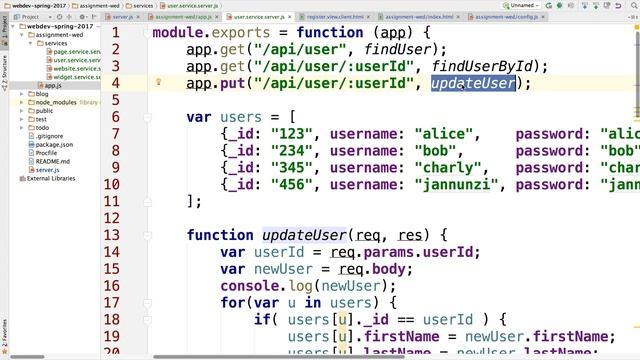Viewport: 640px width, 360px height.
Task: Expand the blog folder in tree
Action: pyautogui.click(x=22, y=94)
